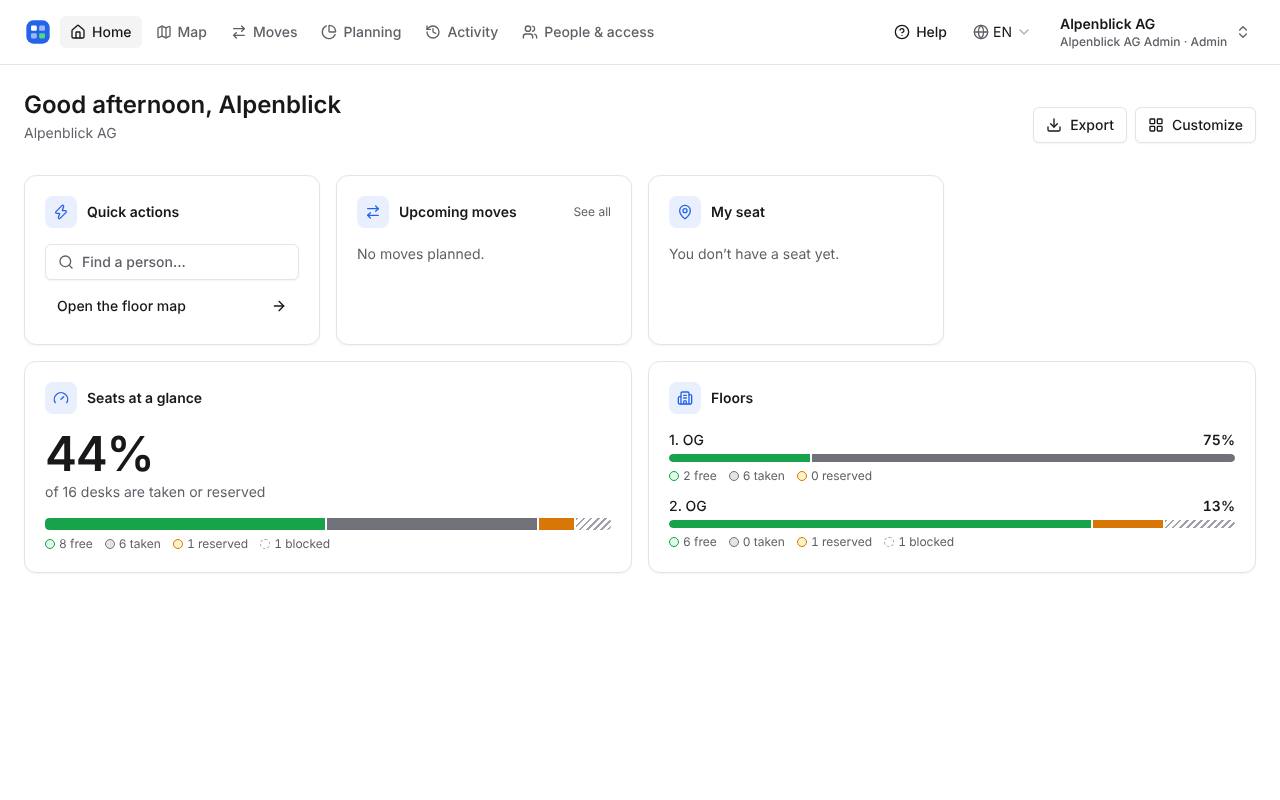Image resolution: width=1280 pixels, height=800 pixels.
Task: Click the 44% occupancy figure
Action: [x=99, y=454]
